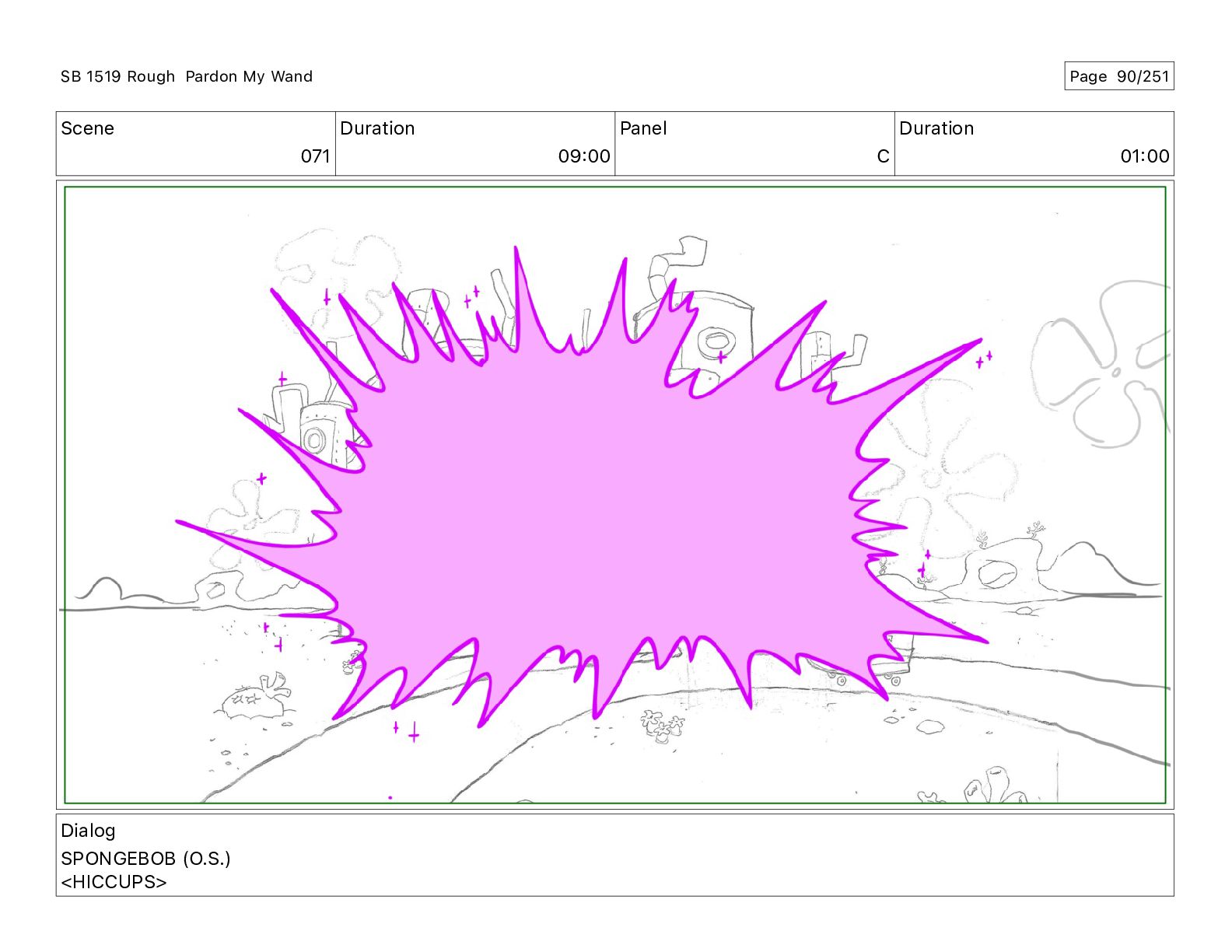Click the '<HICCUPS>' dialog text
The width and height of the screenshot is (1232, 952).
pos(114,882)
